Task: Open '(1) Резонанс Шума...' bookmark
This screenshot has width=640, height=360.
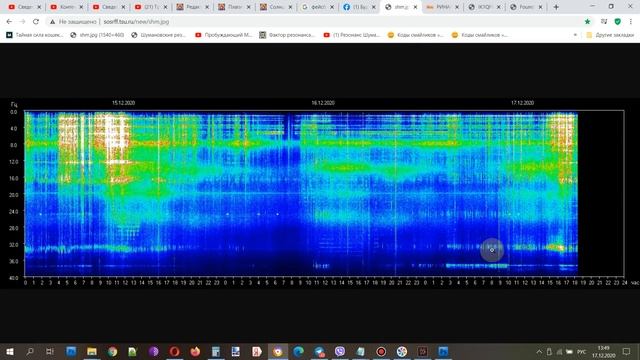Action: (351, 35)
